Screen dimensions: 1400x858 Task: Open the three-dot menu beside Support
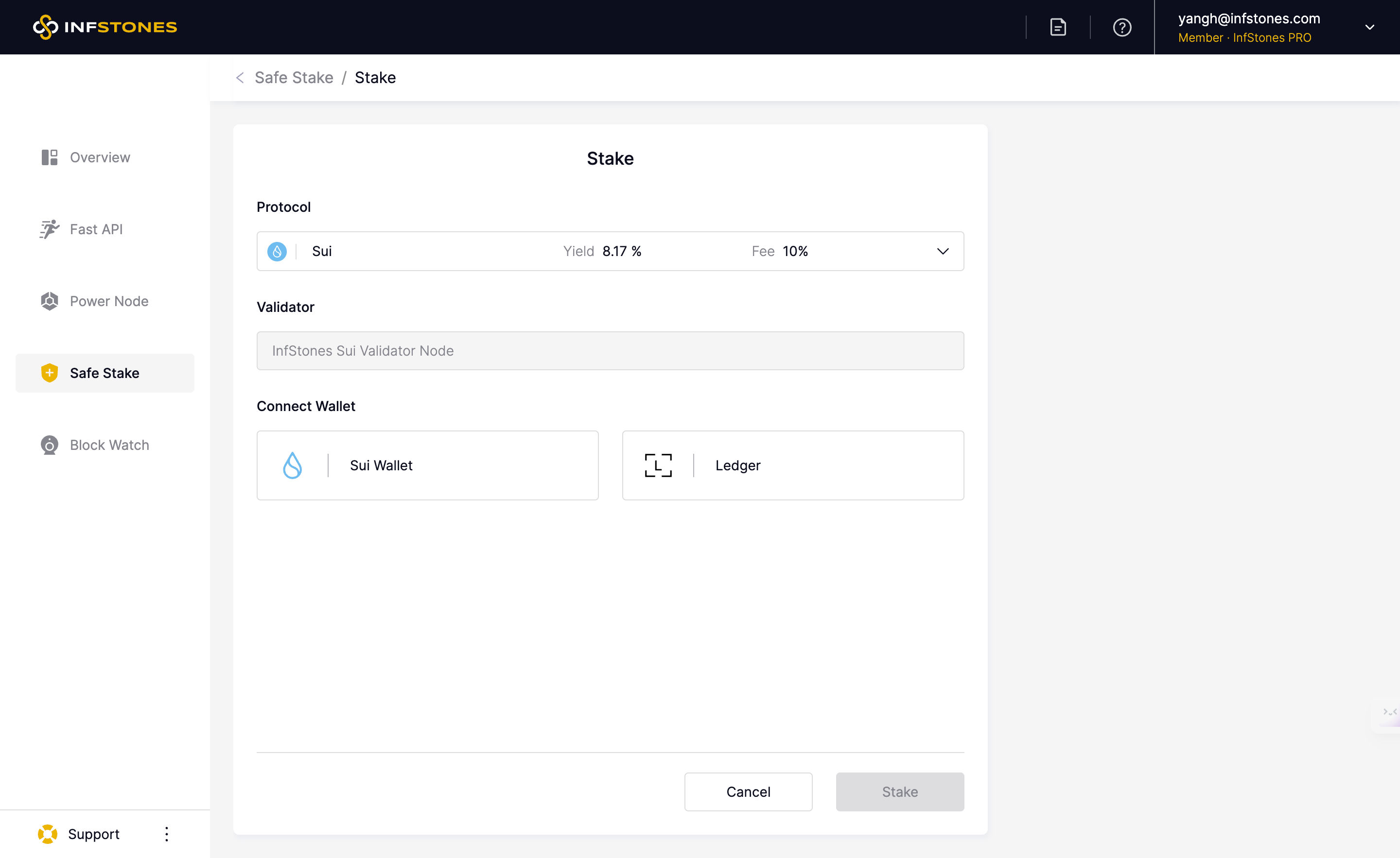point(166,834)
